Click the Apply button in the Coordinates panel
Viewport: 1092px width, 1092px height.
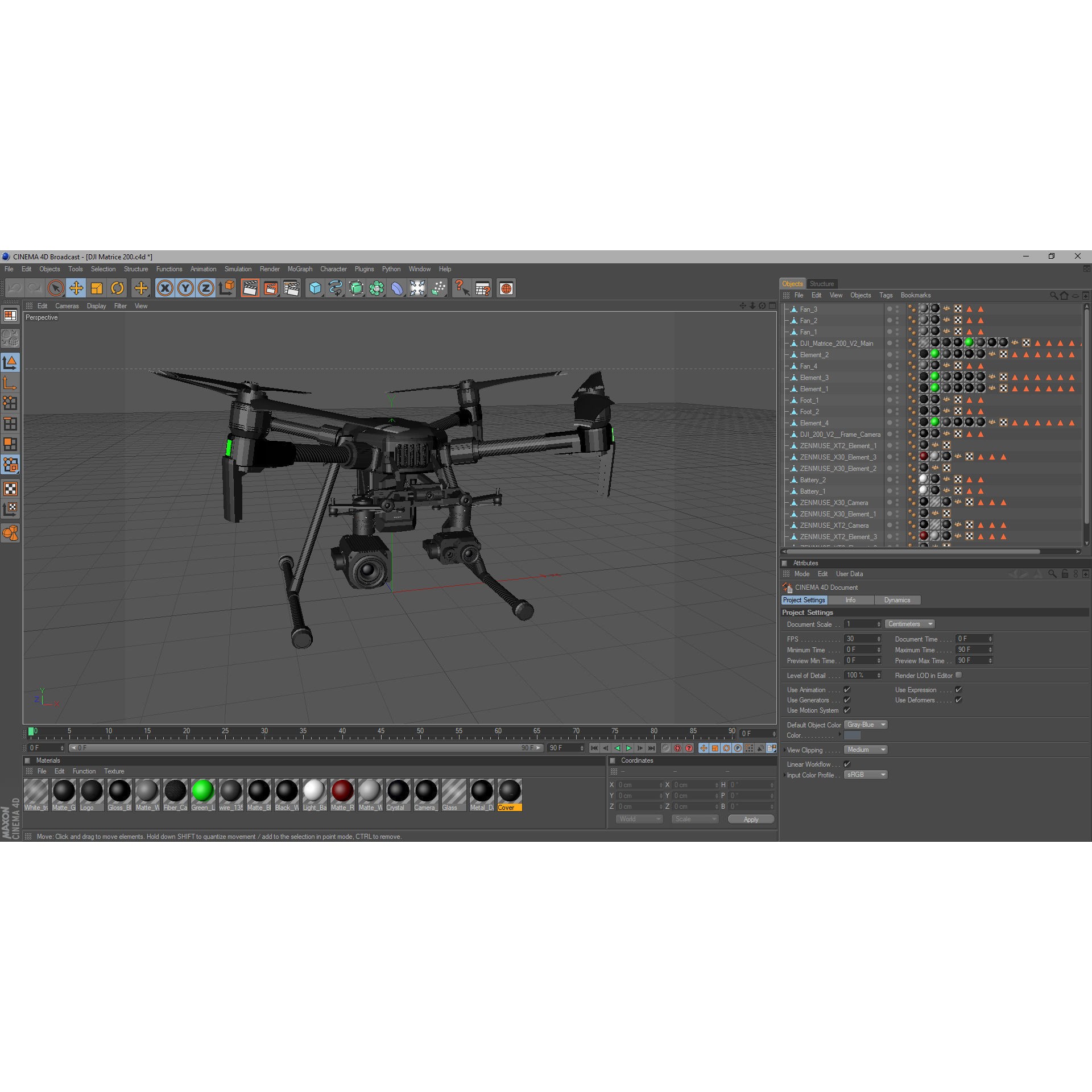coord(751,819)
